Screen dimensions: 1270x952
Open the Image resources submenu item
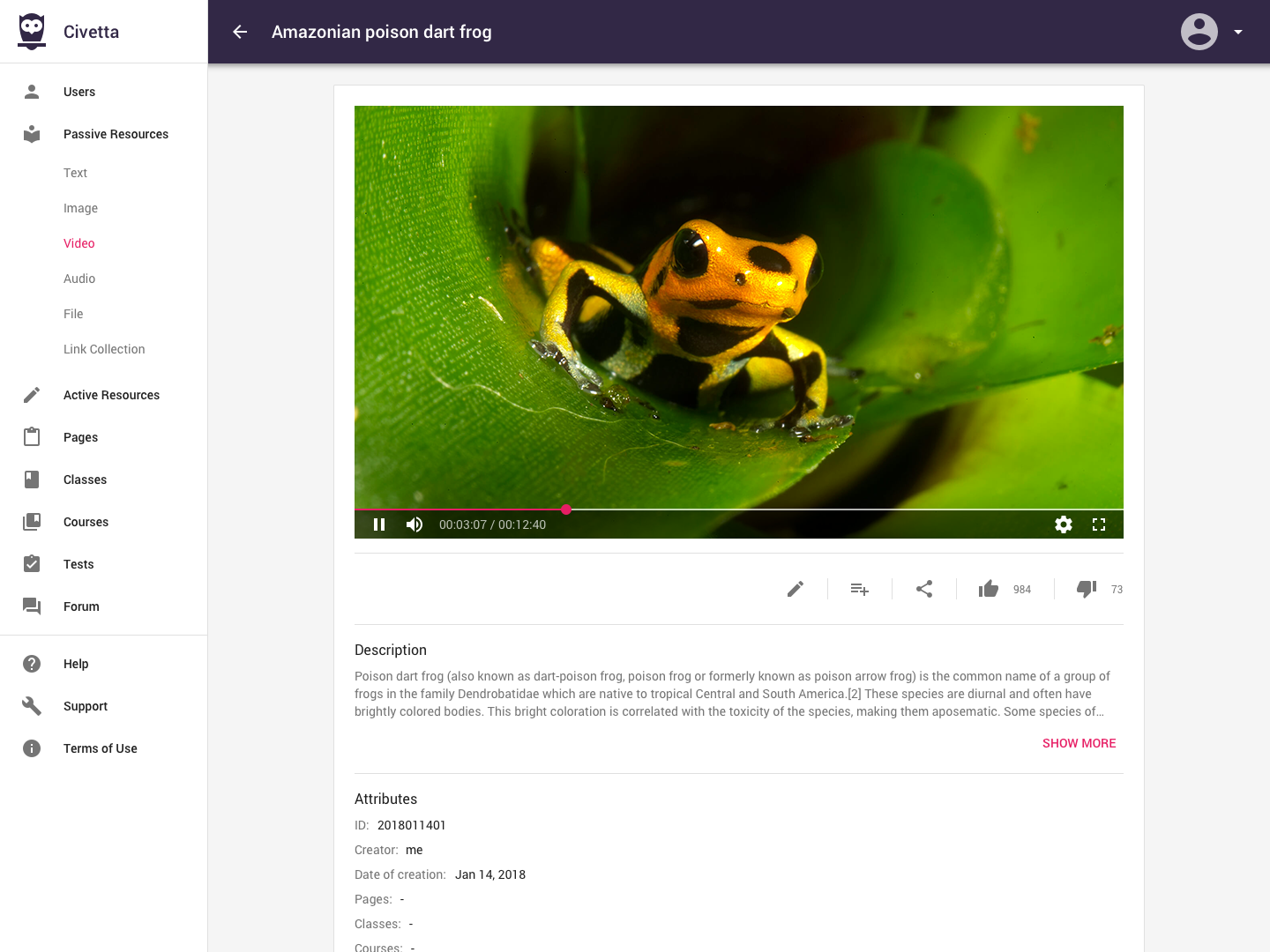(x=80, y=208)
